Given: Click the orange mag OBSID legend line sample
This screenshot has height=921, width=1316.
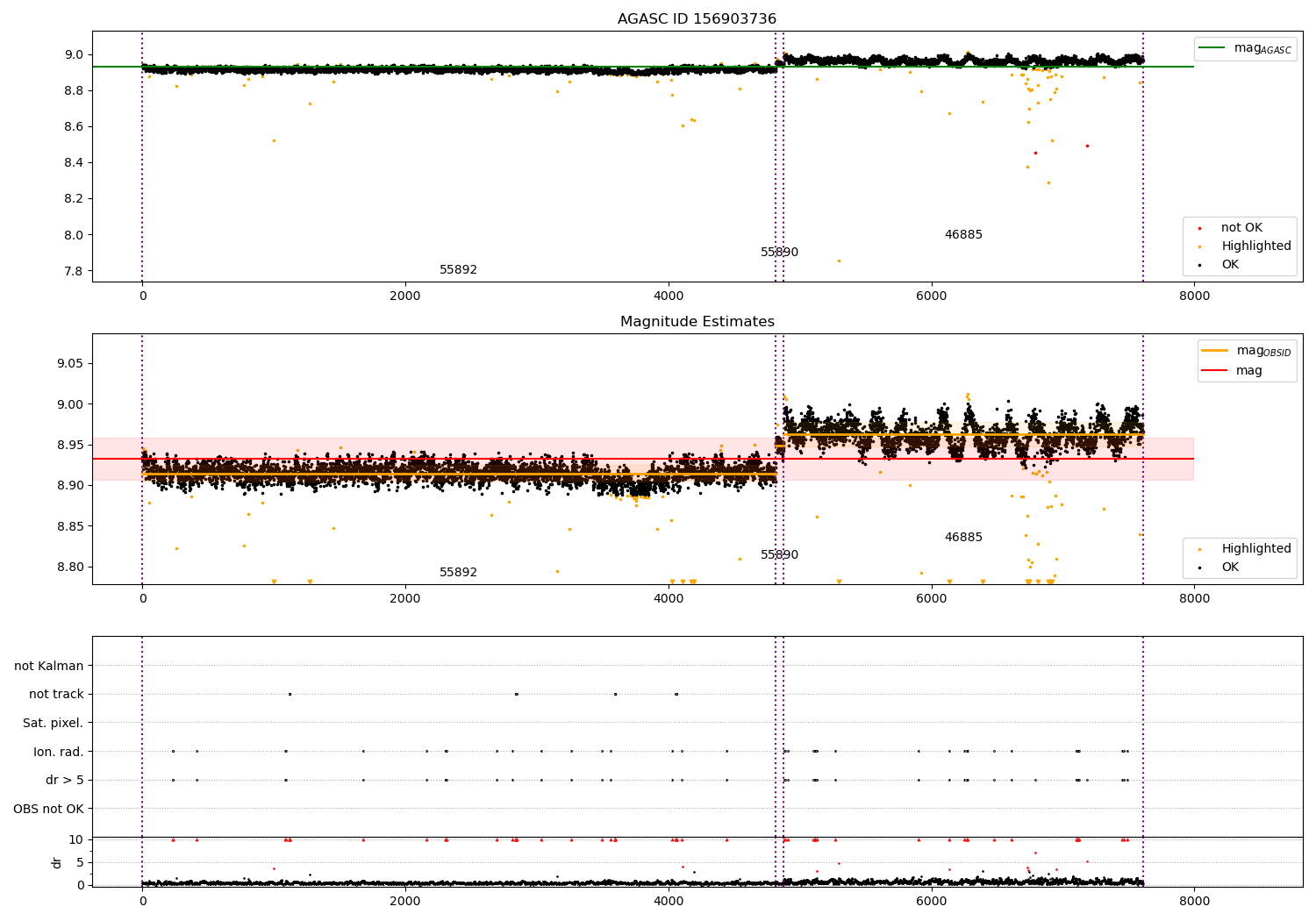Looking at the screenshot, I should coord(1214,351).
